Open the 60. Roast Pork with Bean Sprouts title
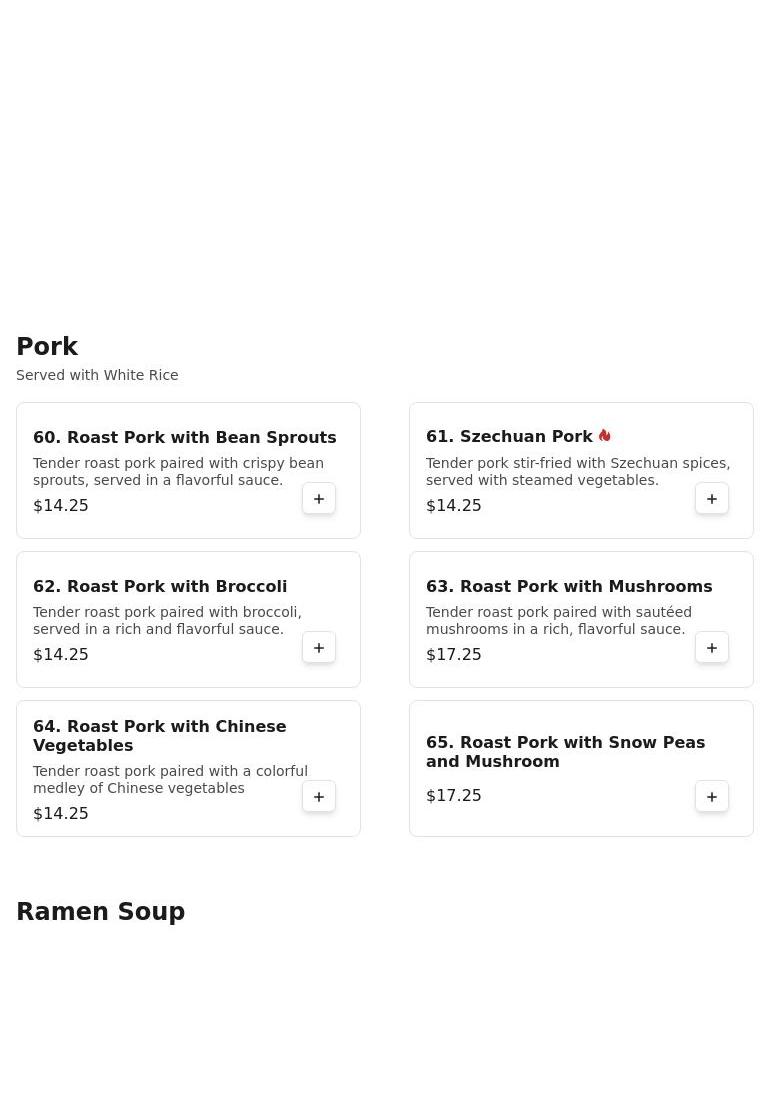 pos(184,437)
